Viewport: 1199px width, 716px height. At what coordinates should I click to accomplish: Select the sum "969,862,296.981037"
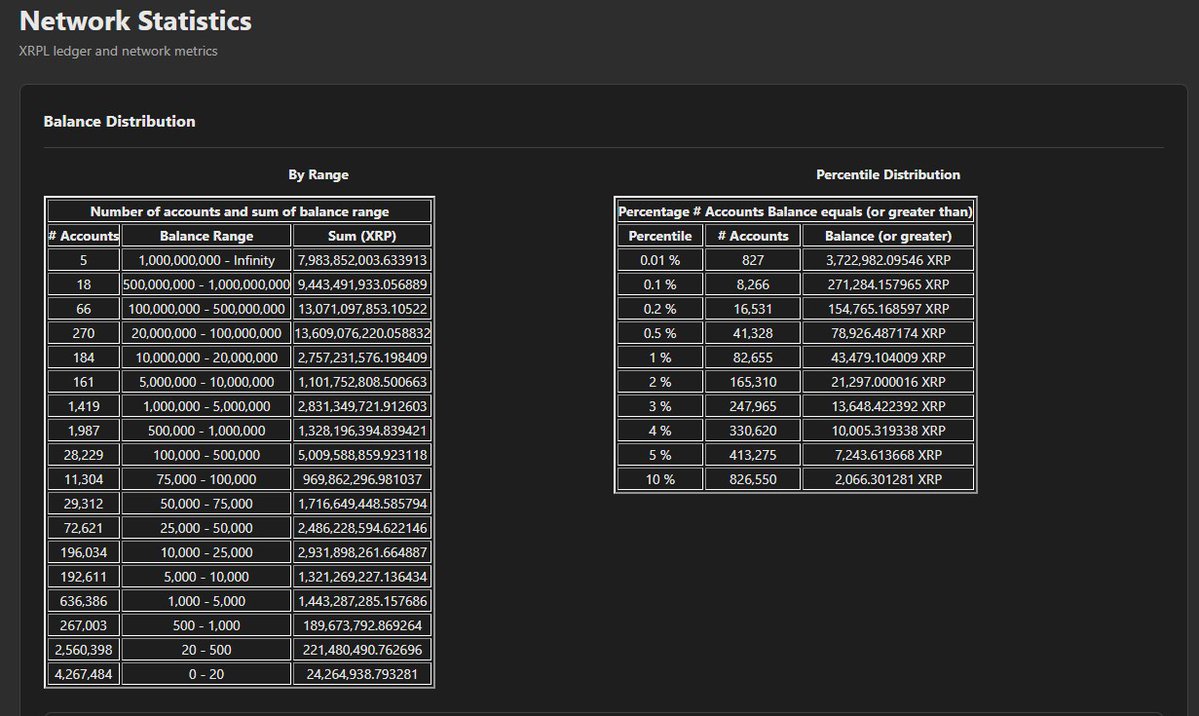362,480
